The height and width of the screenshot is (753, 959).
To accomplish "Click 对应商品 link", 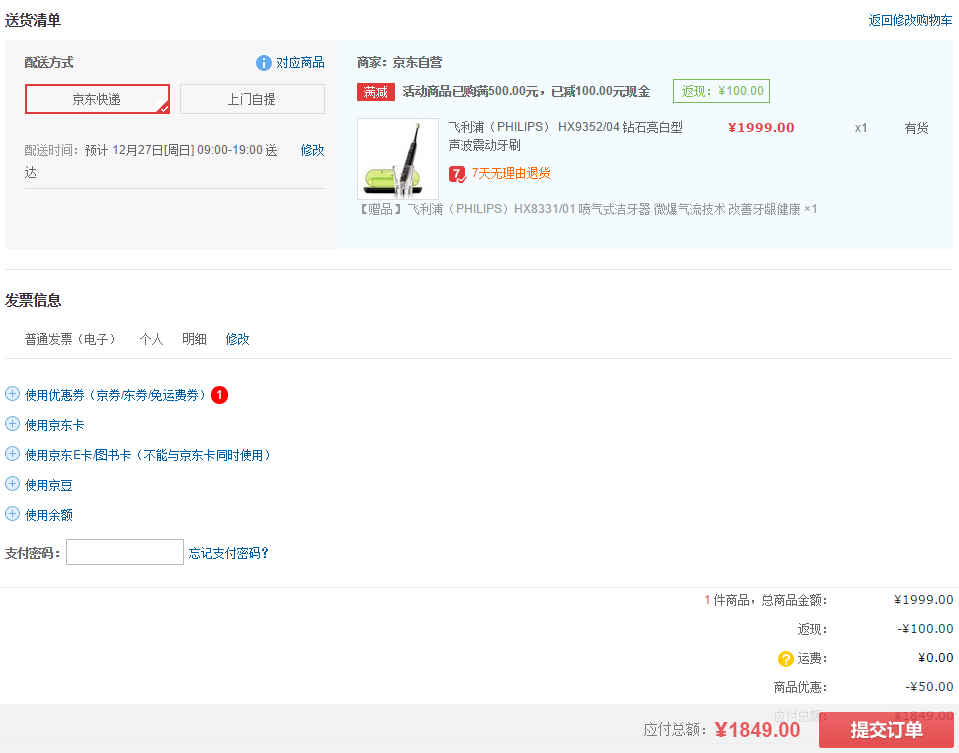I will pos(300,62).
